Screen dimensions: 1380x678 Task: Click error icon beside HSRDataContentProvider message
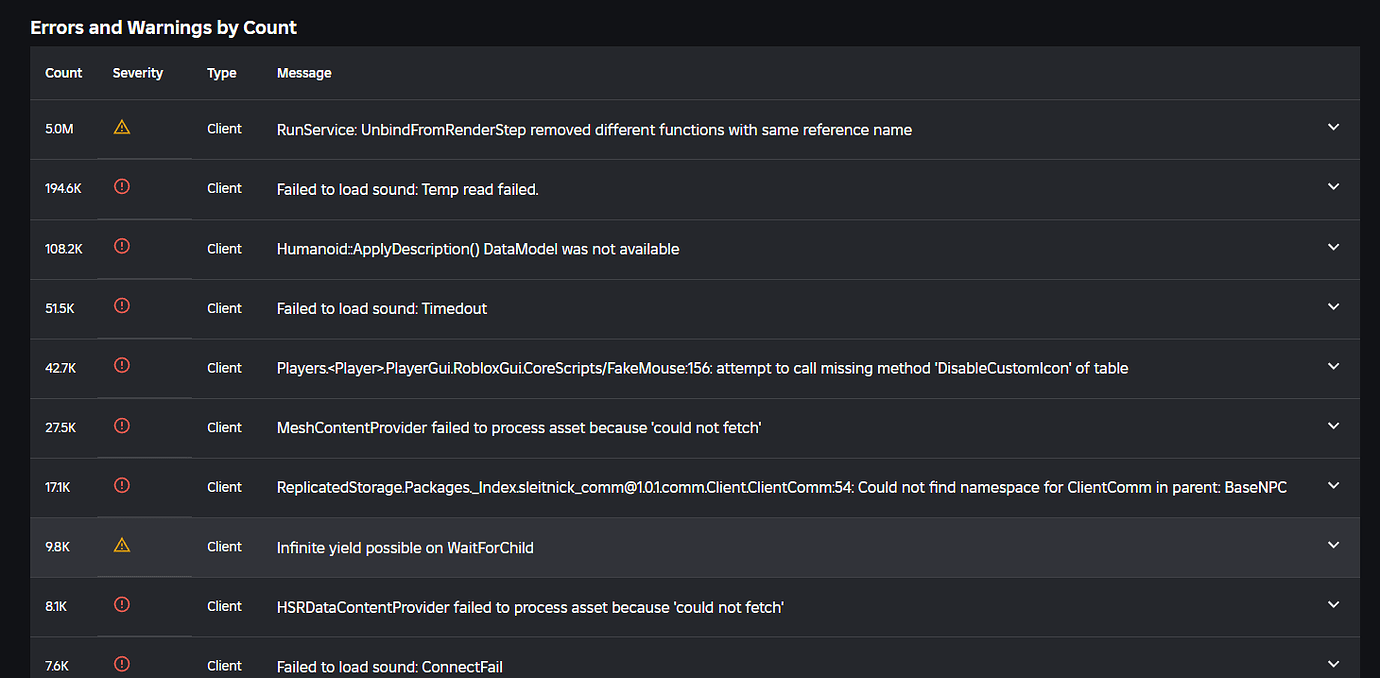(x=121, y=604)
